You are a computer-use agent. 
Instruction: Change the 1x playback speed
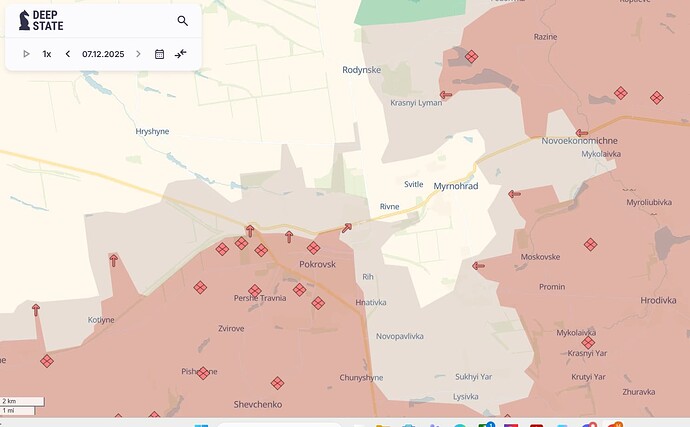[x=47, y=54]
